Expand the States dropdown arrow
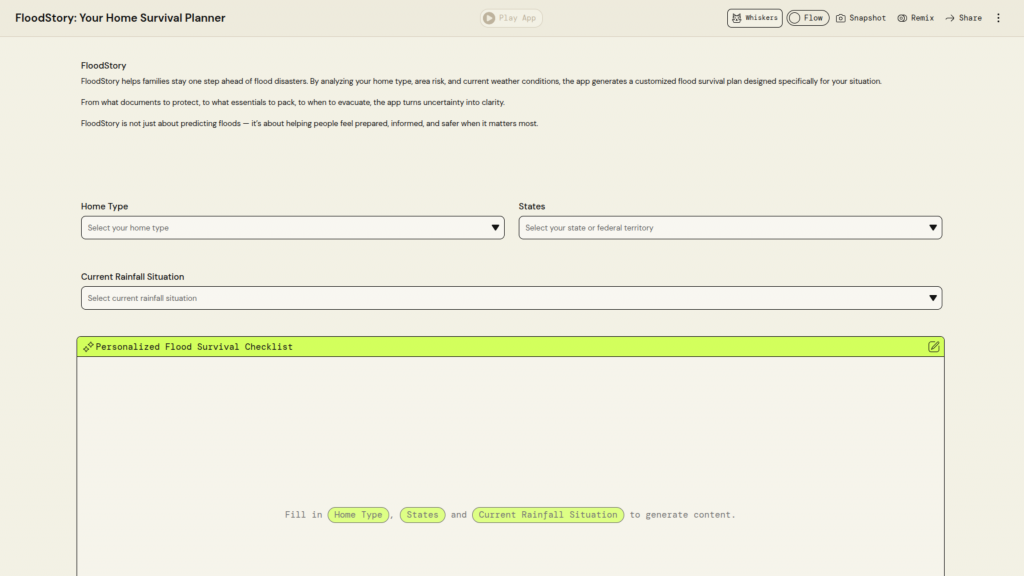The height and width of the screenshot is (576, 1024). [x=933, y=228]
